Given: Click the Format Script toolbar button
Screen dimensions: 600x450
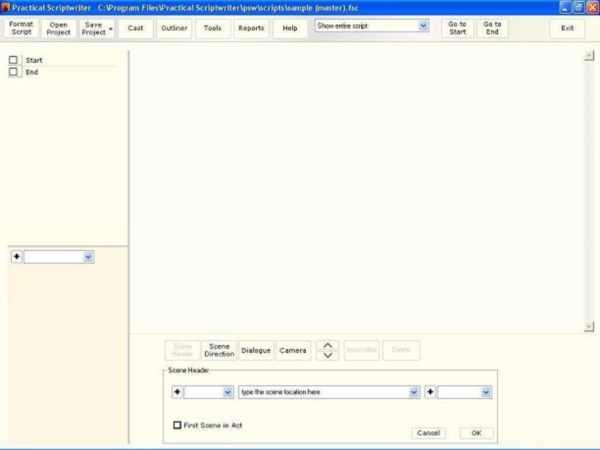Looking at the screenshot, I should pyautogui.click(x=21, y=28).
